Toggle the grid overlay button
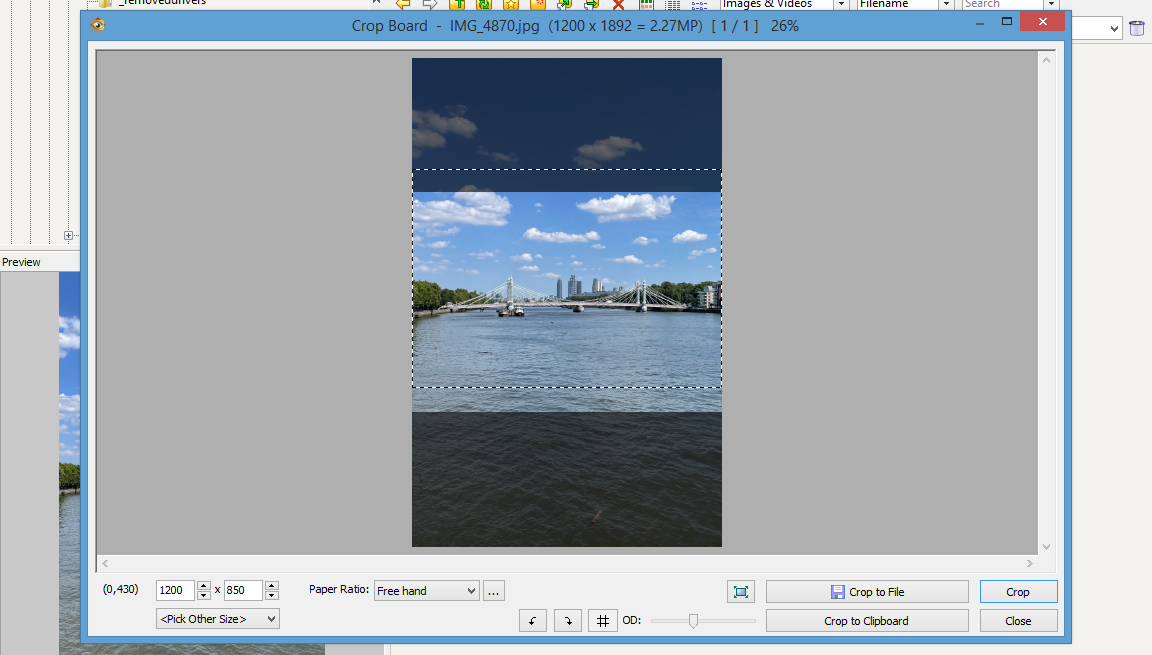The width and height of the screenshot is (1152, 655). coord(602,620)
